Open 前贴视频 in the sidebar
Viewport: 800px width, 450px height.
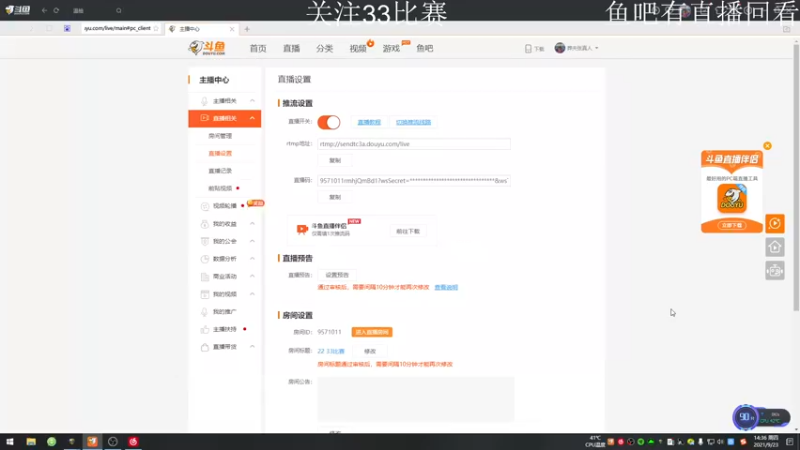tap(220, 188)
